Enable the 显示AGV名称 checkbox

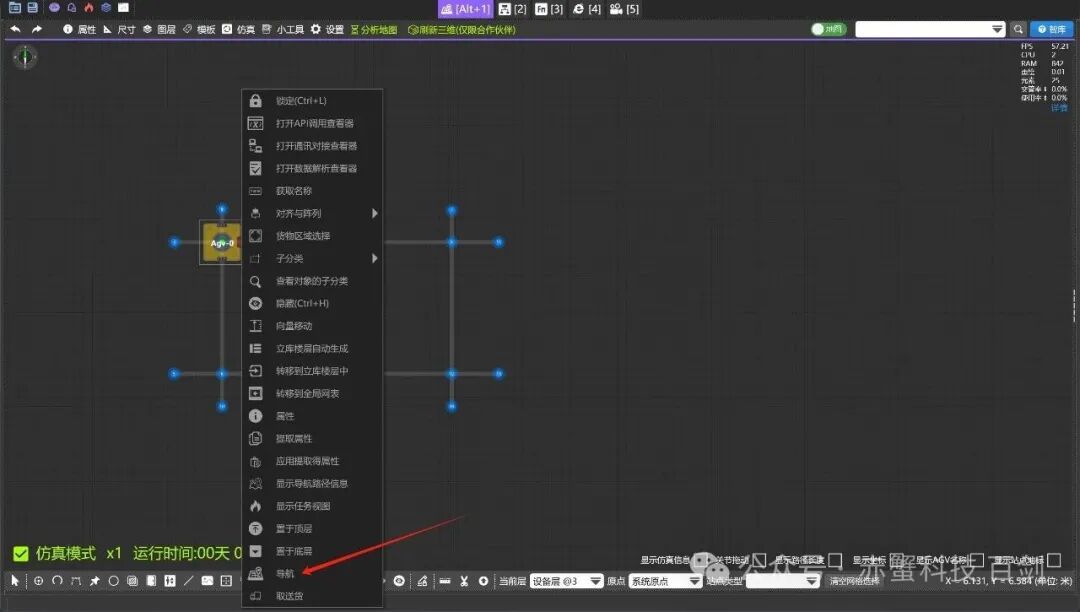(x=977, y=560)
